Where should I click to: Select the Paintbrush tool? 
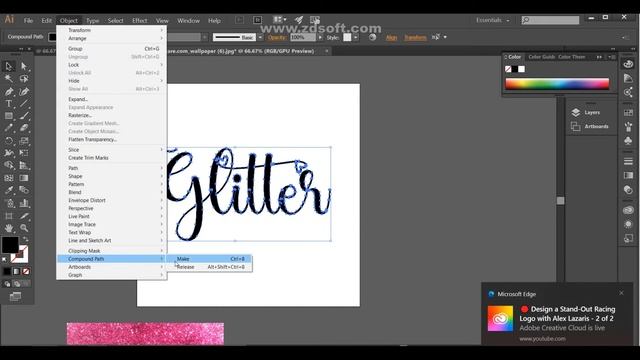(24, 116)
